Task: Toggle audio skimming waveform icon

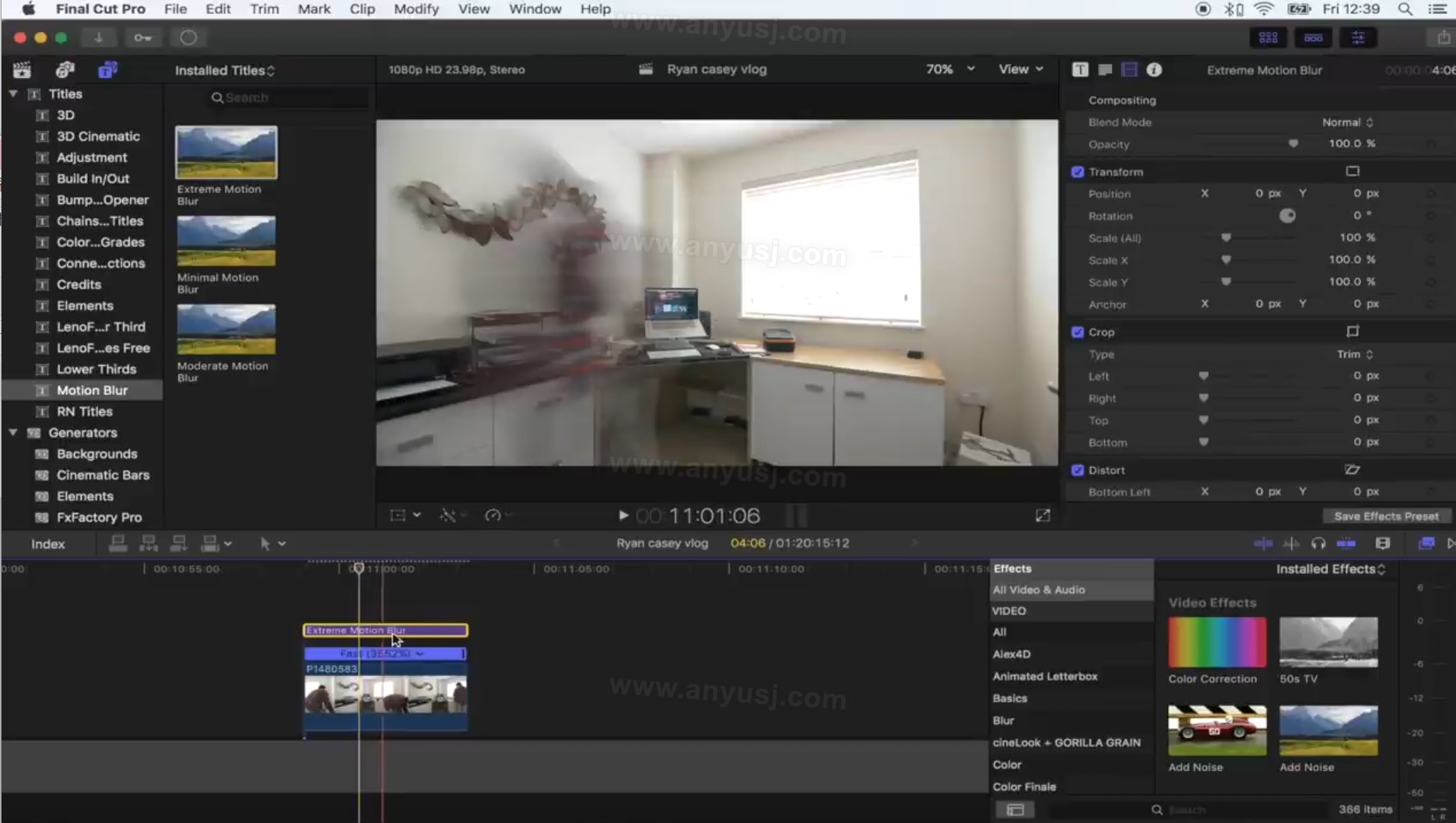Action: click(x=1291, y=543)
